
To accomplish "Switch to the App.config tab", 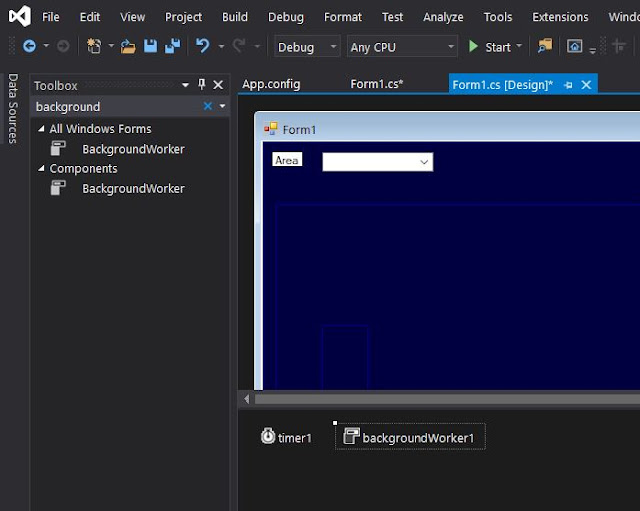I will [271, 84].
